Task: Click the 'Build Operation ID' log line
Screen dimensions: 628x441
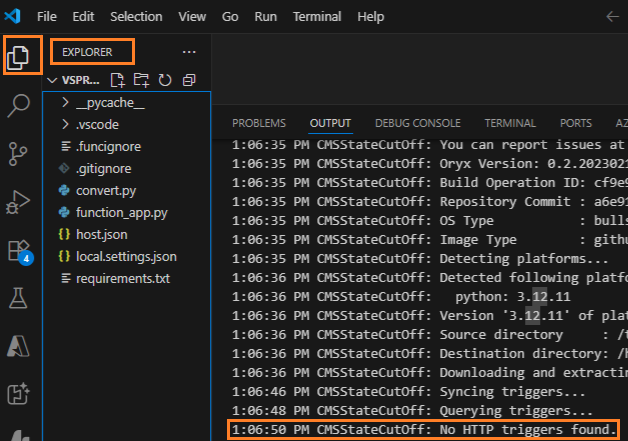Action: click(x=430, y=183)
